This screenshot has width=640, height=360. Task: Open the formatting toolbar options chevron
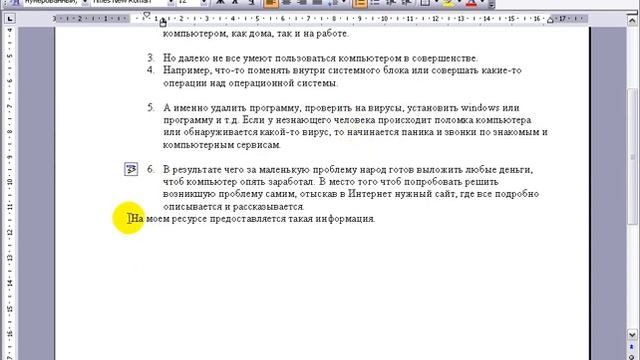point(491,4)
